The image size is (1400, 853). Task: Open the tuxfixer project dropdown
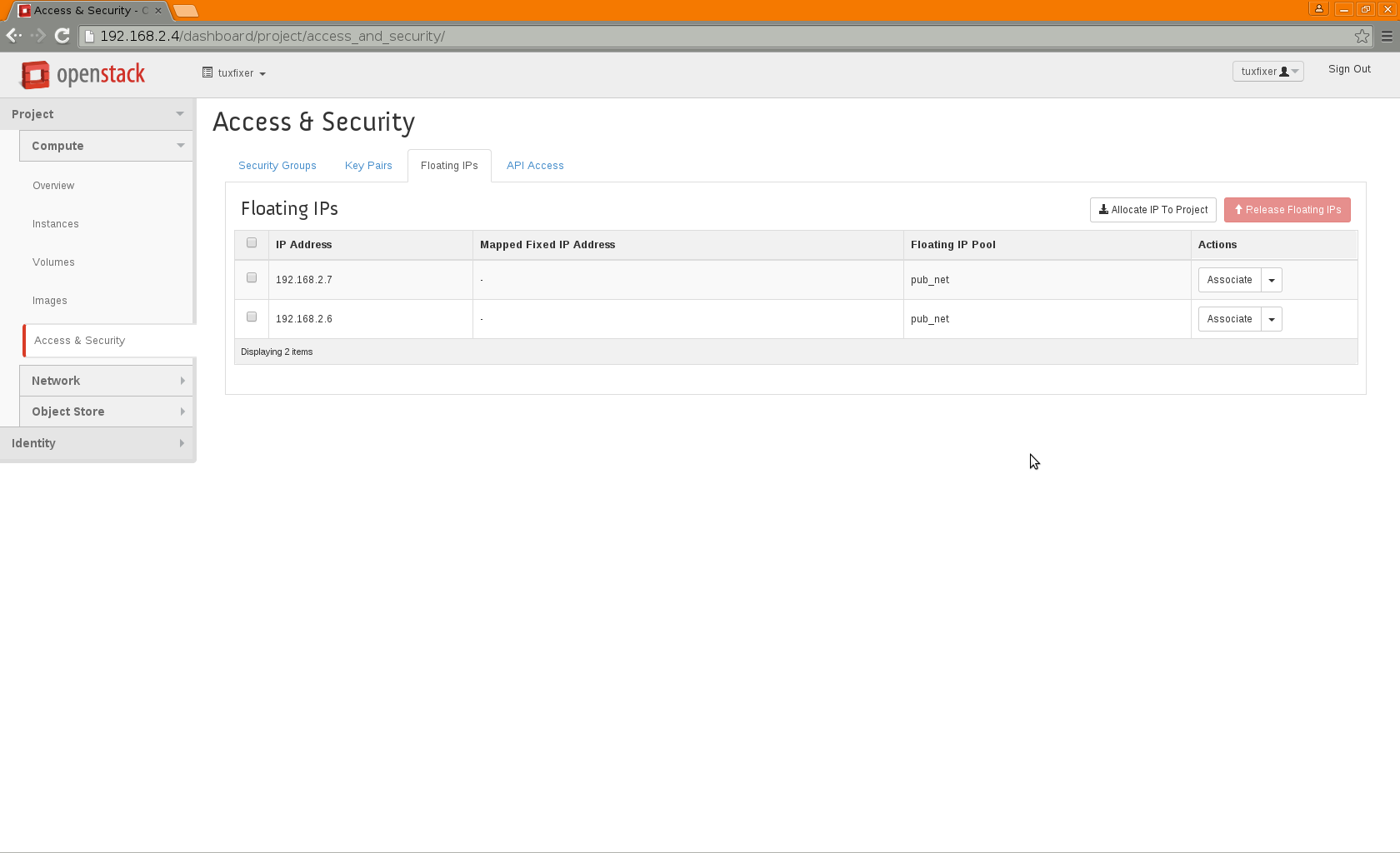click(234, 73)
